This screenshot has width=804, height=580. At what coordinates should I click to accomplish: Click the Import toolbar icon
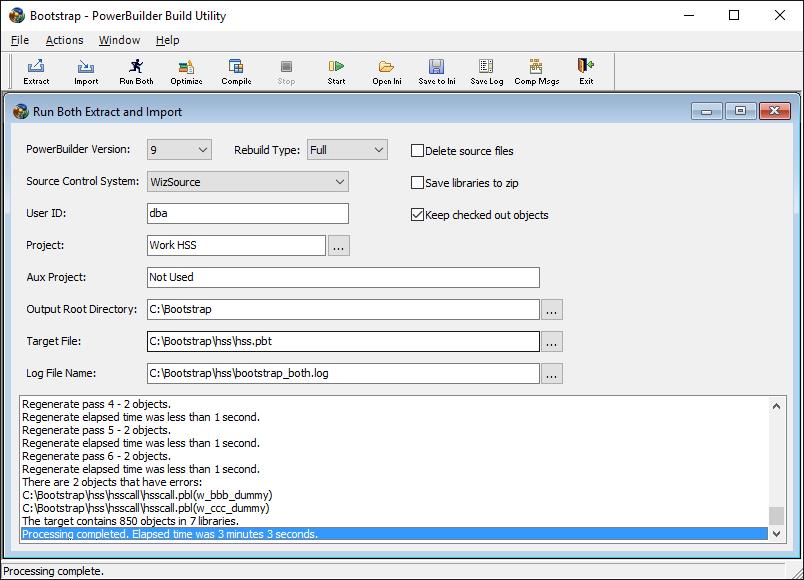click(86, 72)
